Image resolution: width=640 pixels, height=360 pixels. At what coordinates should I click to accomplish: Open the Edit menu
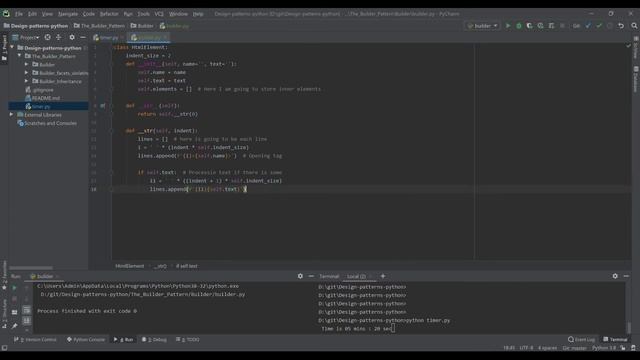coord(32,14)
